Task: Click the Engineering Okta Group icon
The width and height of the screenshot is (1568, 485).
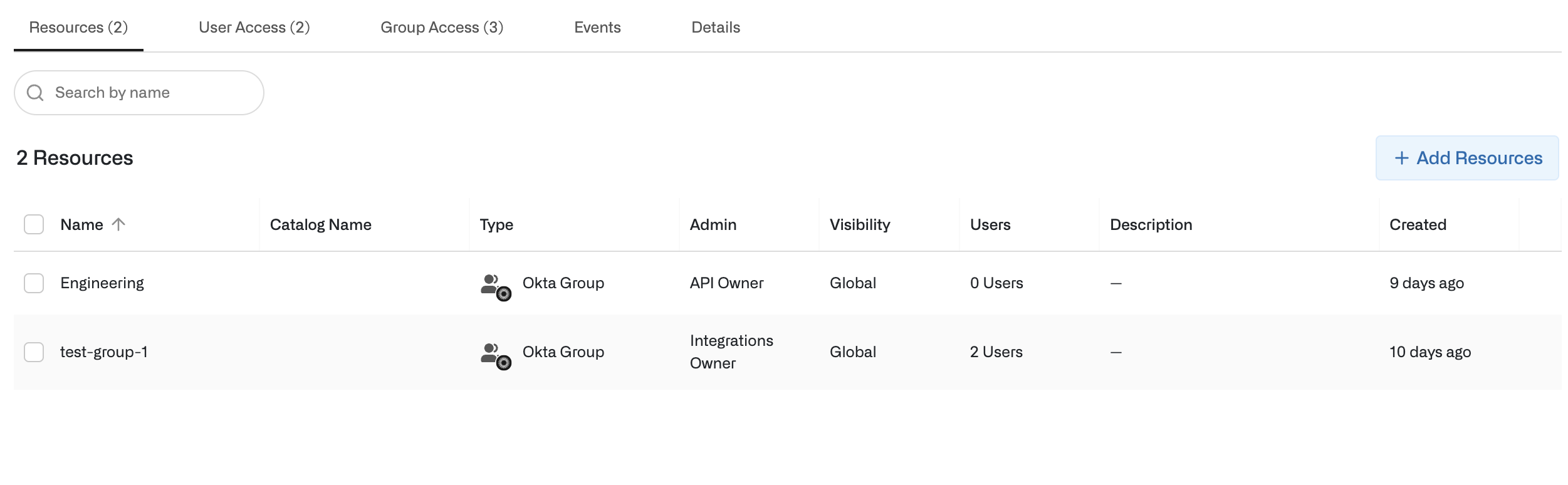Action: (x=496, y=287)
